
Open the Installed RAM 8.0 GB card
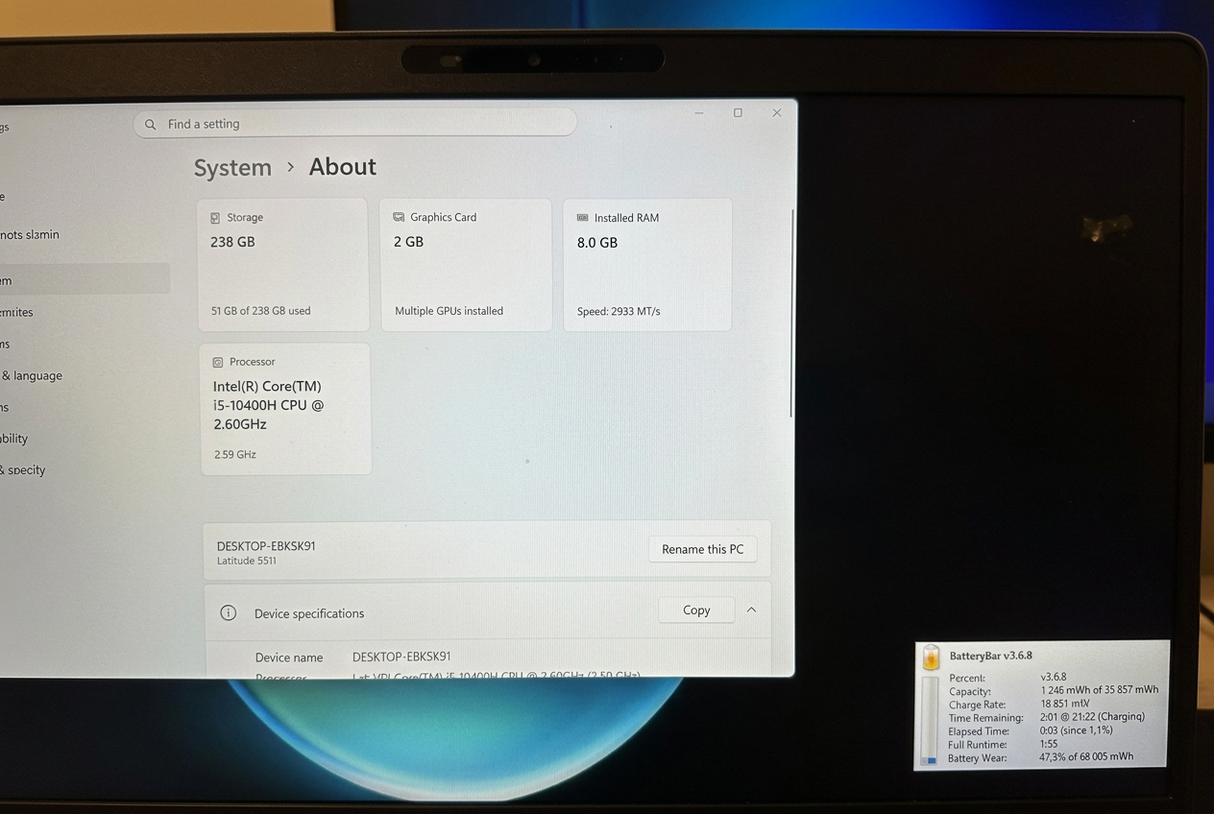click(648, 264)
